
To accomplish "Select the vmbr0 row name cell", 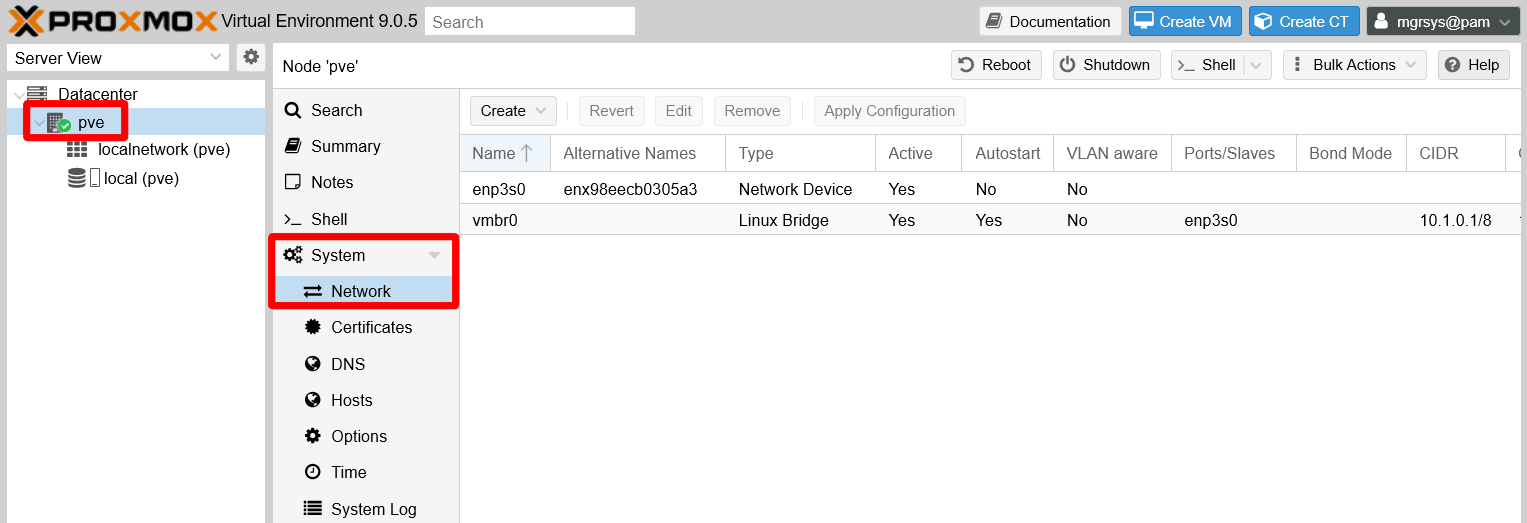I will (495, 220).
